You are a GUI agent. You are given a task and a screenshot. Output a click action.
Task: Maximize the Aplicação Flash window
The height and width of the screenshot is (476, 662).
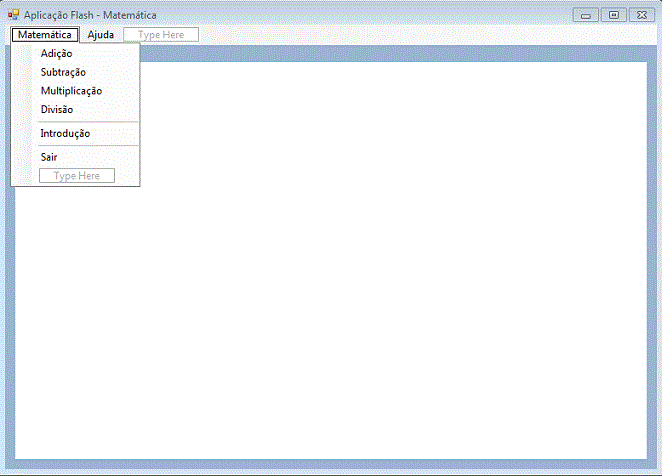[x=614, y=15]
